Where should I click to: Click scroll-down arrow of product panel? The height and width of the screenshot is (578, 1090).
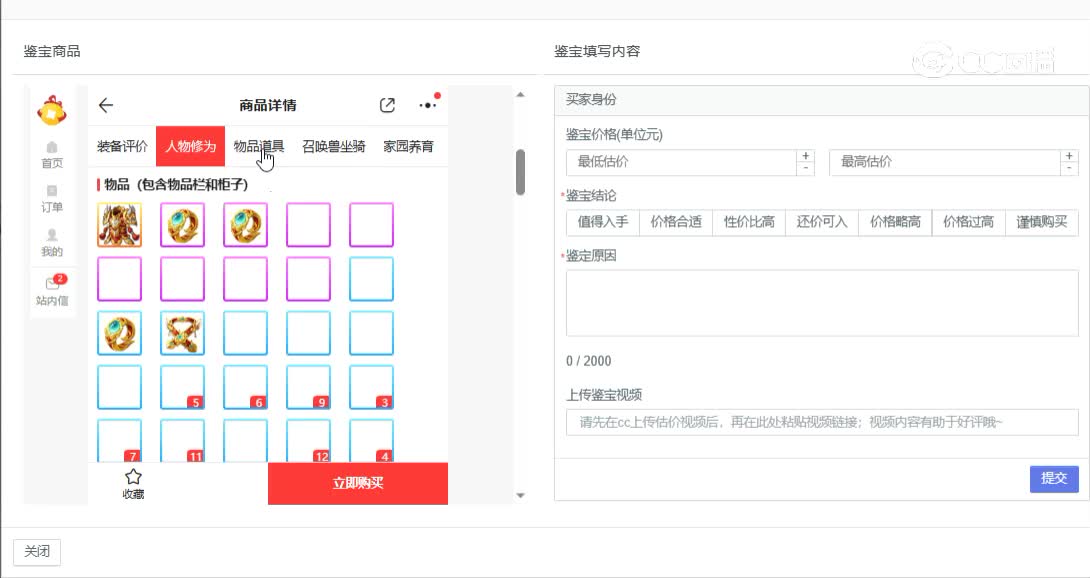(521, 495)
